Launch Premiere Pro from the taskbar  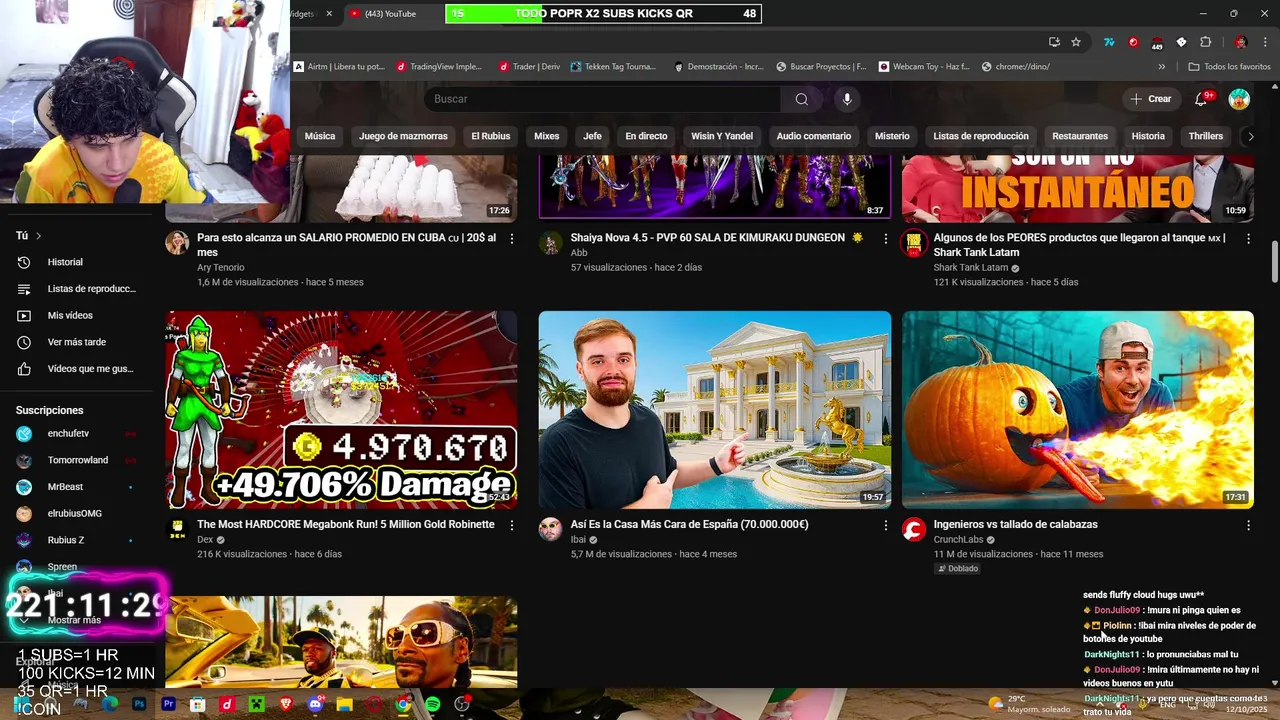(x=168, y=704)
